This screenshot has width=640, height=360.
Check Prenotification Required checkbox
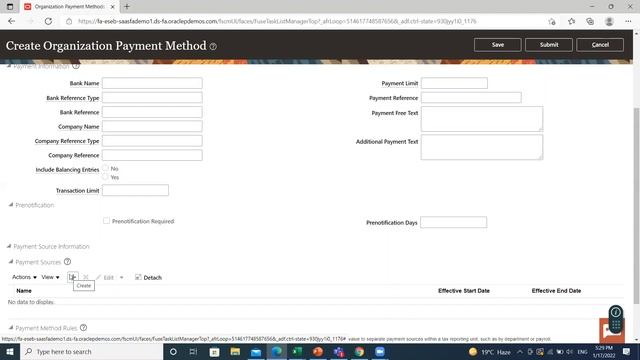[x=107, y=221]
